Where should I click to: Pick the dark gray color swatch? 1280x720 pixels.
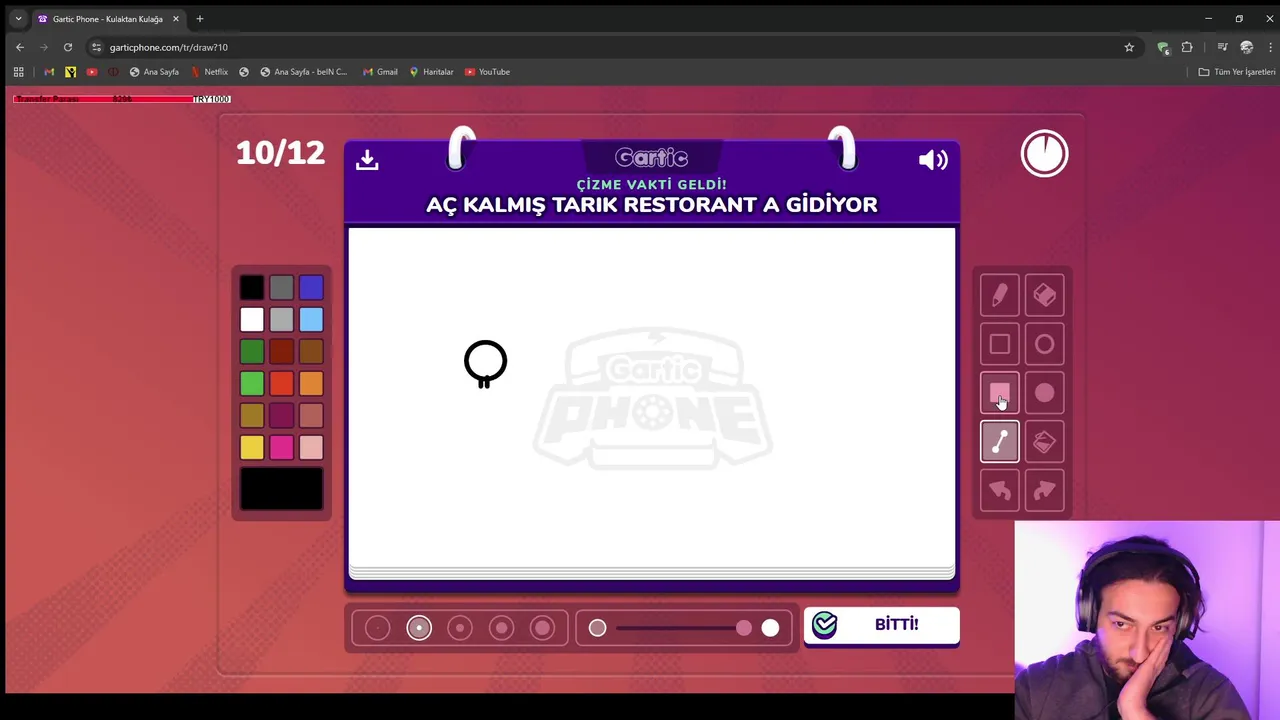point(281,288)
